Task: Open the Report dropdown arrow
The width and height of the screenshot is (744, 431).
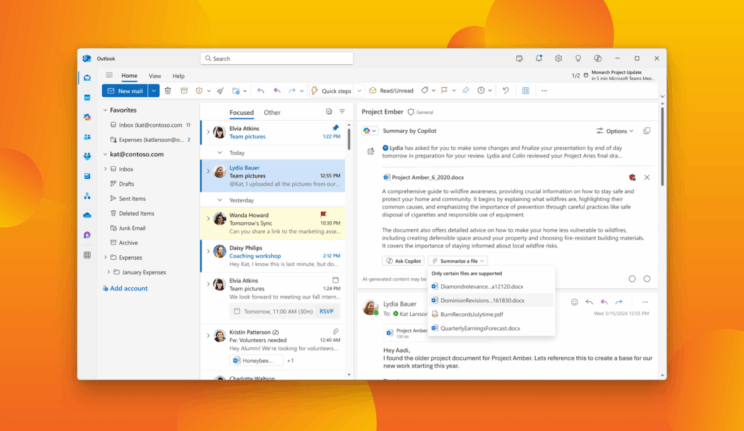Action: (209, 91)
